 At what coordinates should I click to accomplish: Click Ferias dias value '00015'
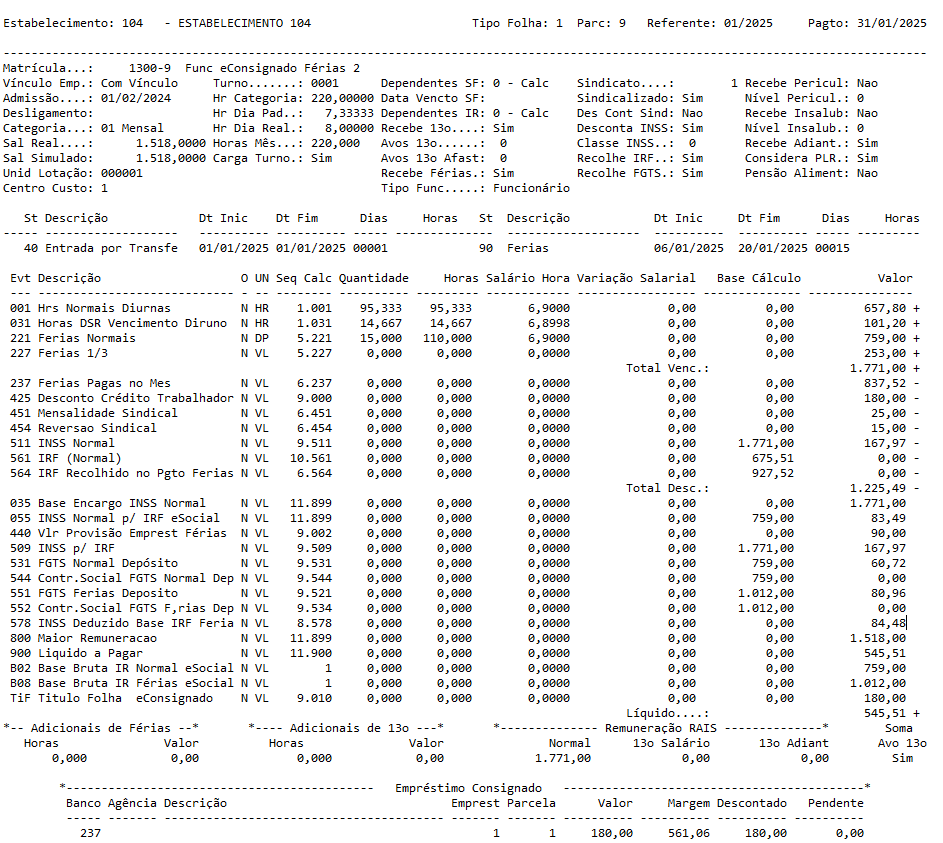832,248
